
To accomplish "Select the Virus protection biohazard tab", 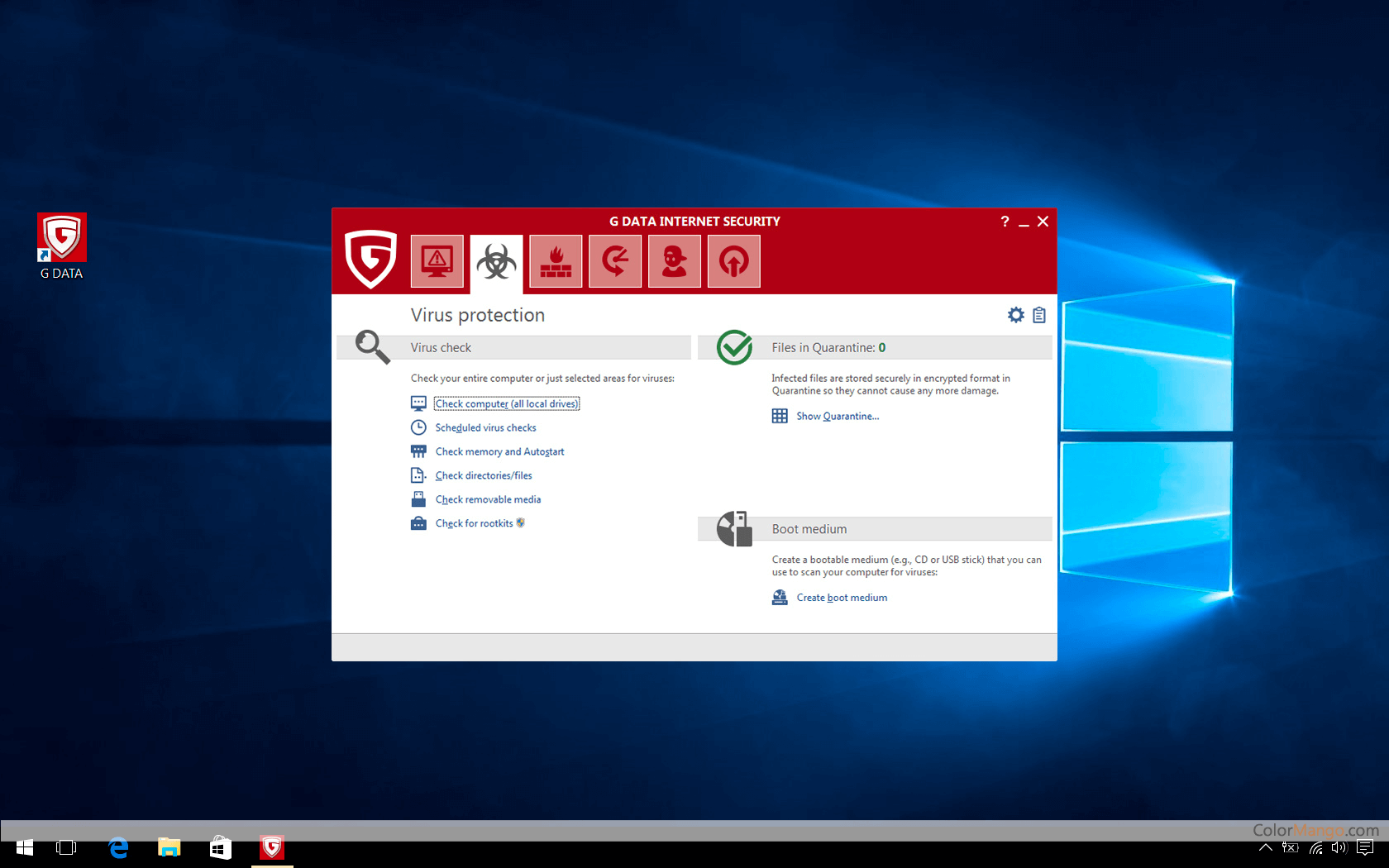I will click(497, 263).
